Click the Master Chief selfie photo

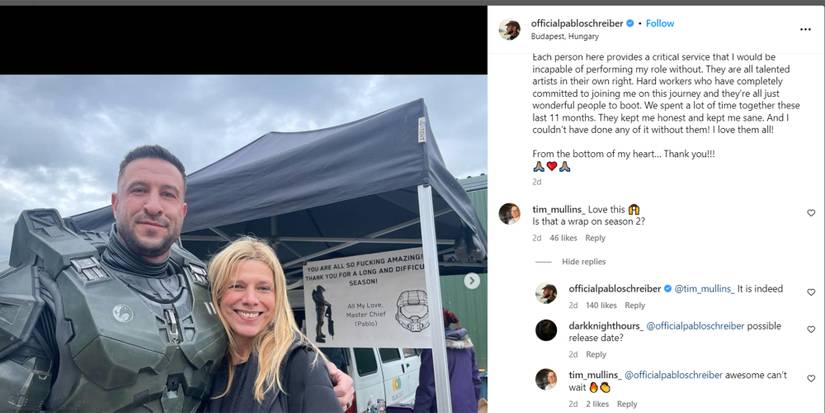click(243, 244)
